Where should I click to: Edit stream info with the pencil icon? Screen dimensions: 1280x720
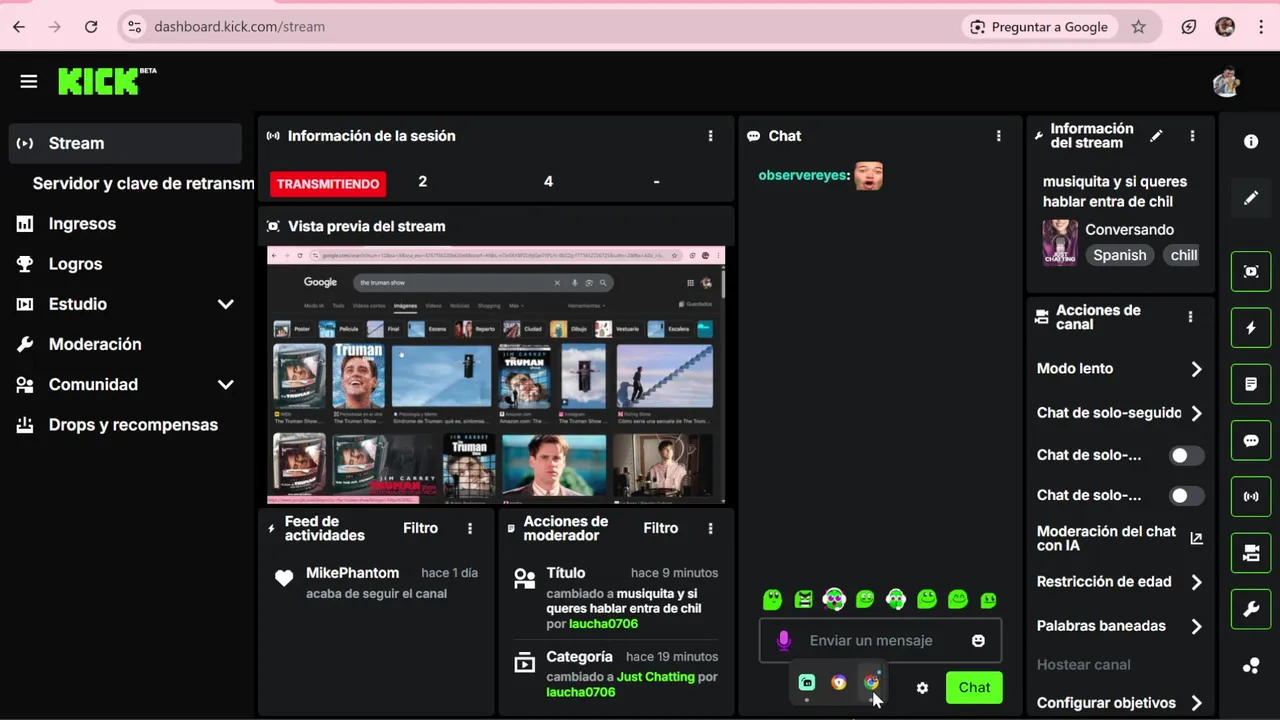pos(1156,136)
